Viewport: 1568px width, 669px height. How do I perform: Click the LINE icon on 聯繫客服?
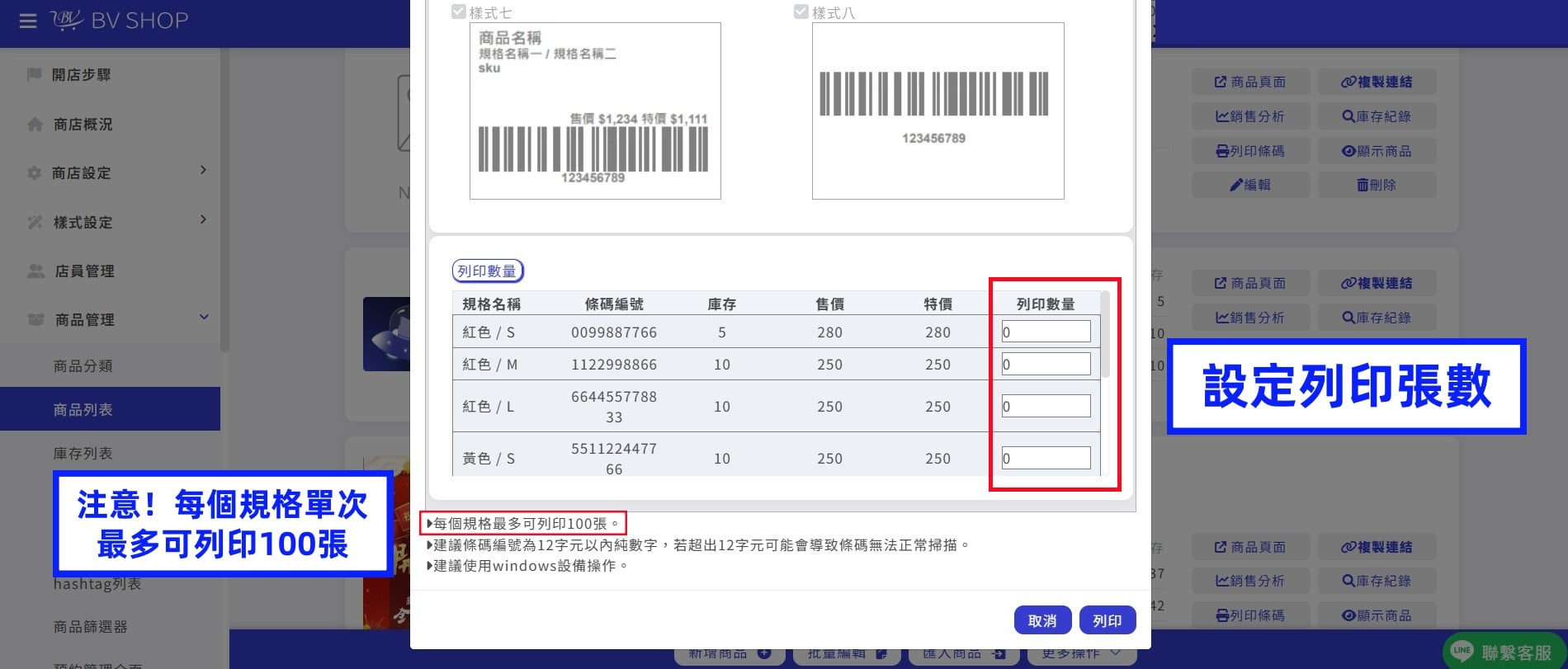1462,651
